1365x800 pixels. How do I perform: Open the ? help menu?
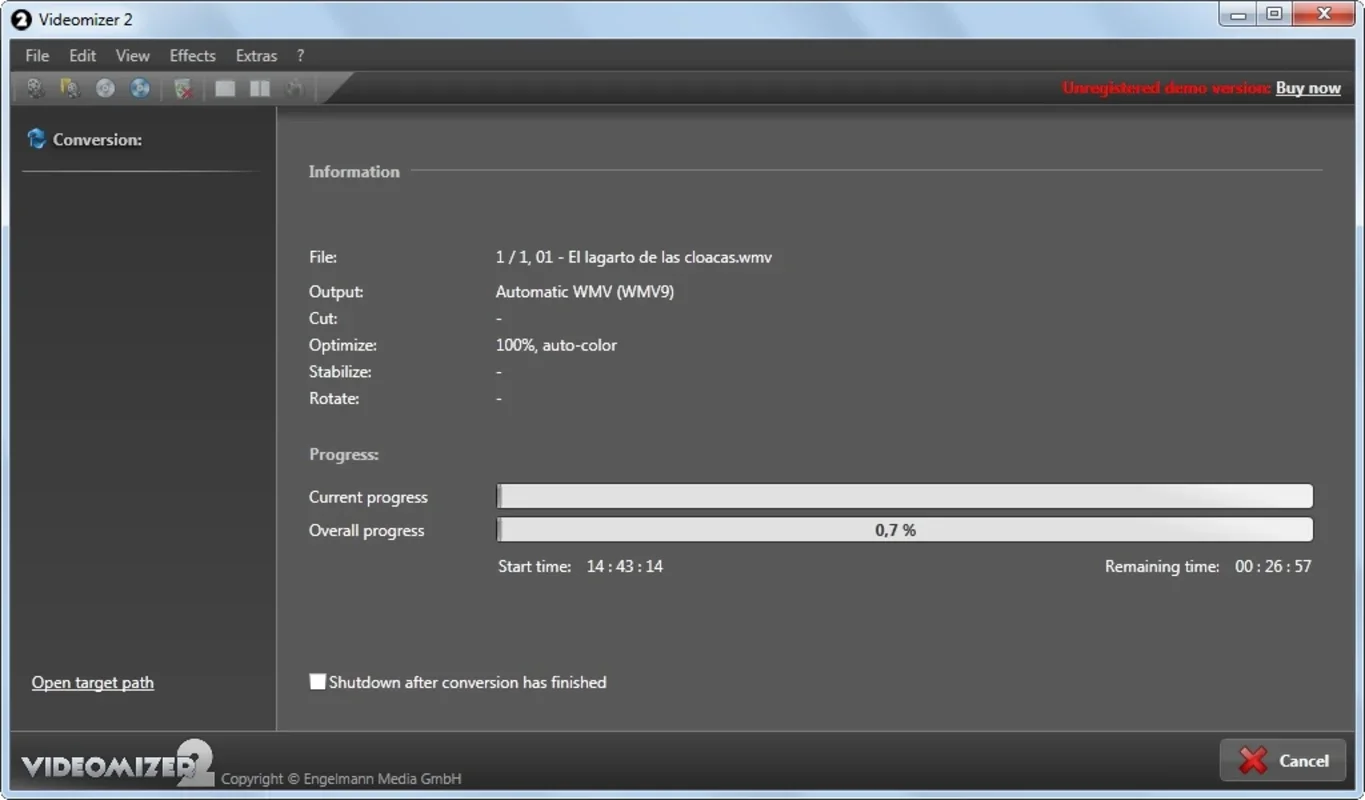(x=300, y=56)
